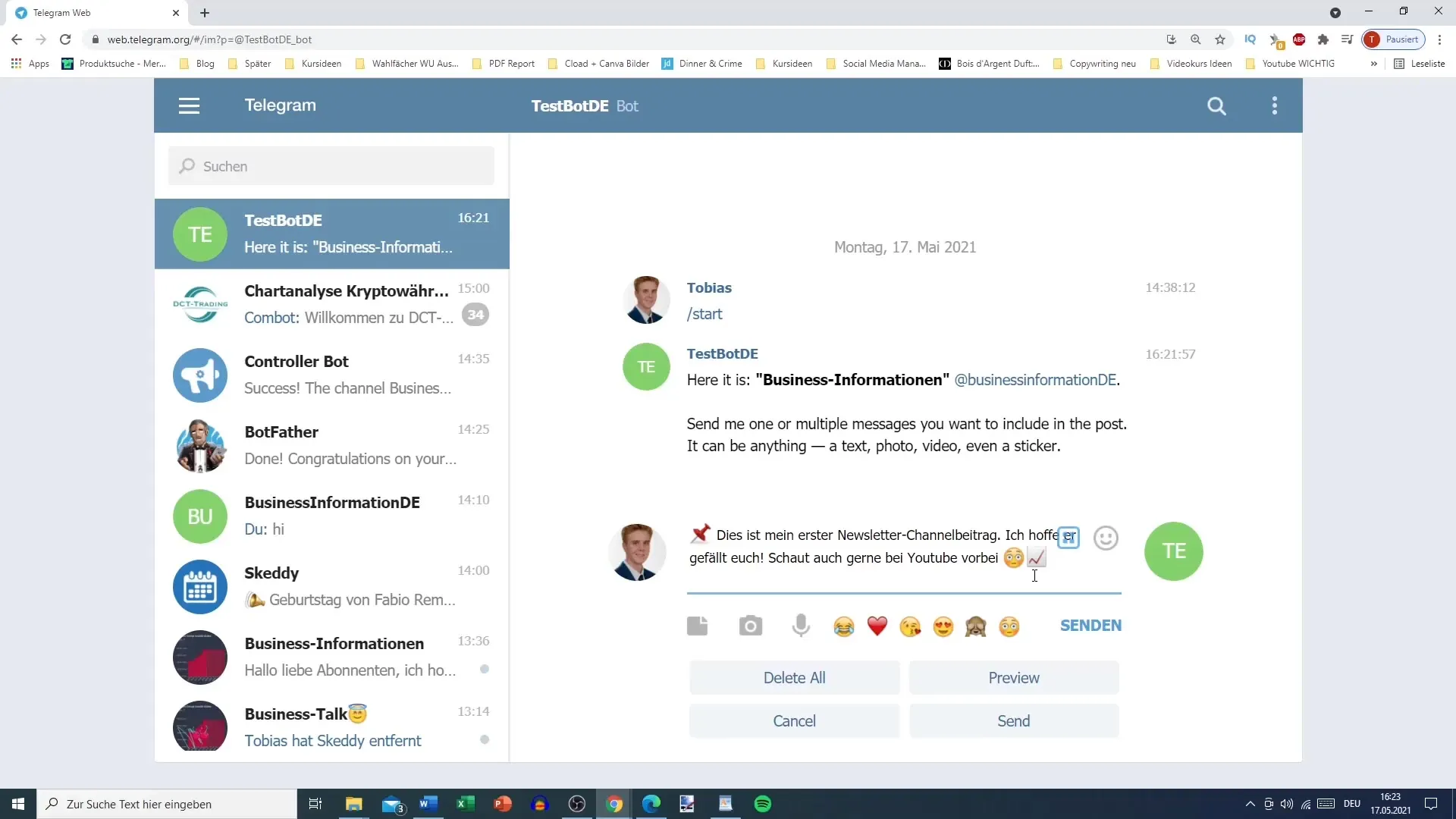Open the Telegram hamburger menu
The width and height of the screenshot is (1456, 819).
(x=189, y=106)
